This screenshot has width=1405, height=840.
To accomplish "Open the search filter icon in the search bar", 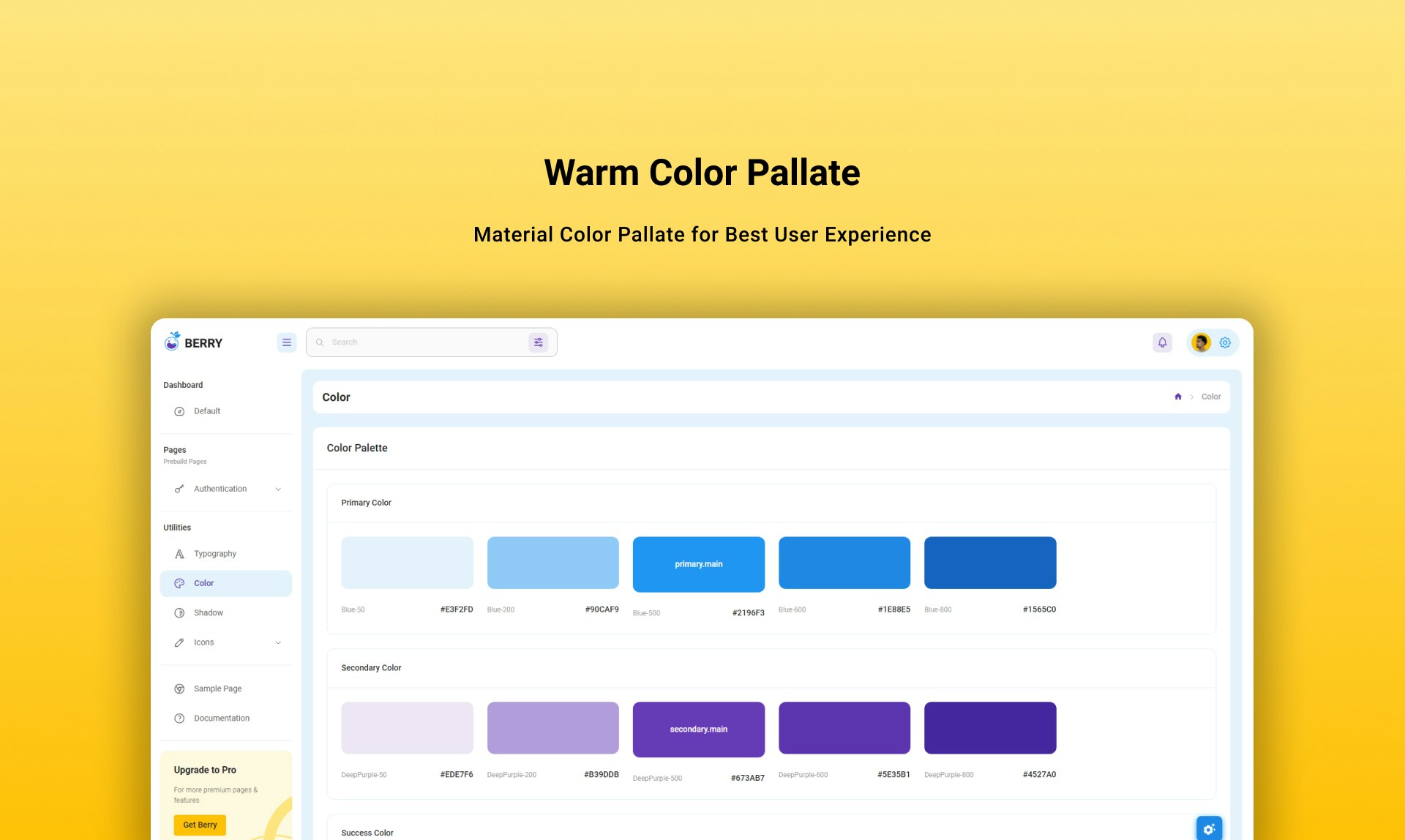I will pyautogui.click(x=539, y=342).
